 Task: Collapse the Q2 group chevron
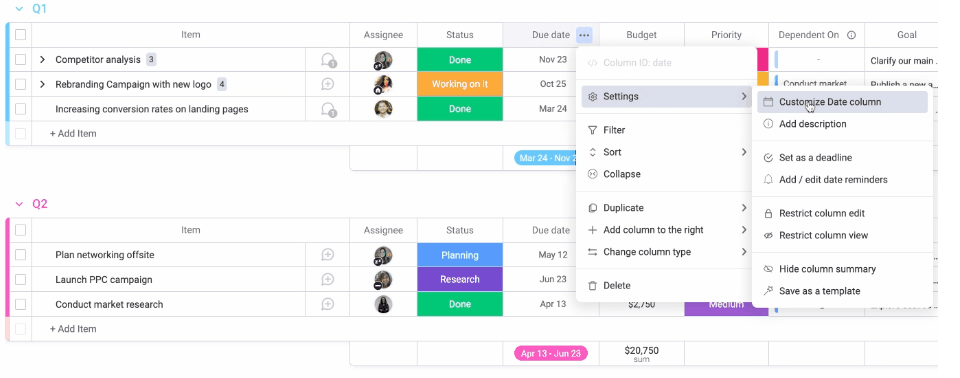coord(19,204)
